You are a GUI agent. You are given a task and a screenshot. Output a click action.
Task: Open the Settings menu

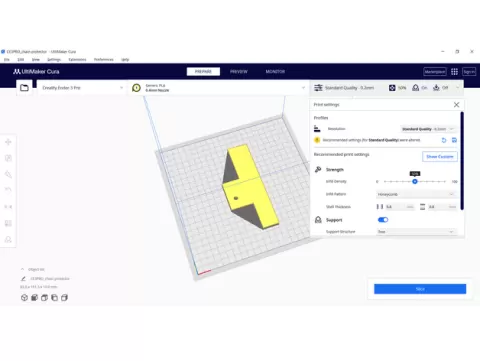[54, 60]
